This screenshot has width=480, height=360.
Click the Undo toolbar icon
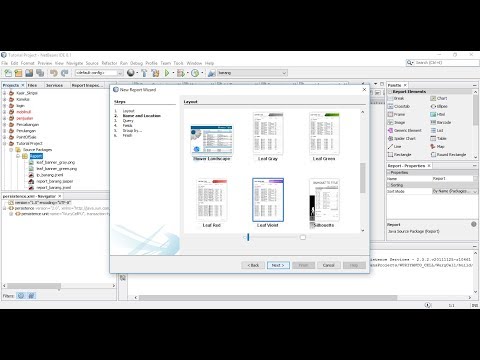coord(54,73)
